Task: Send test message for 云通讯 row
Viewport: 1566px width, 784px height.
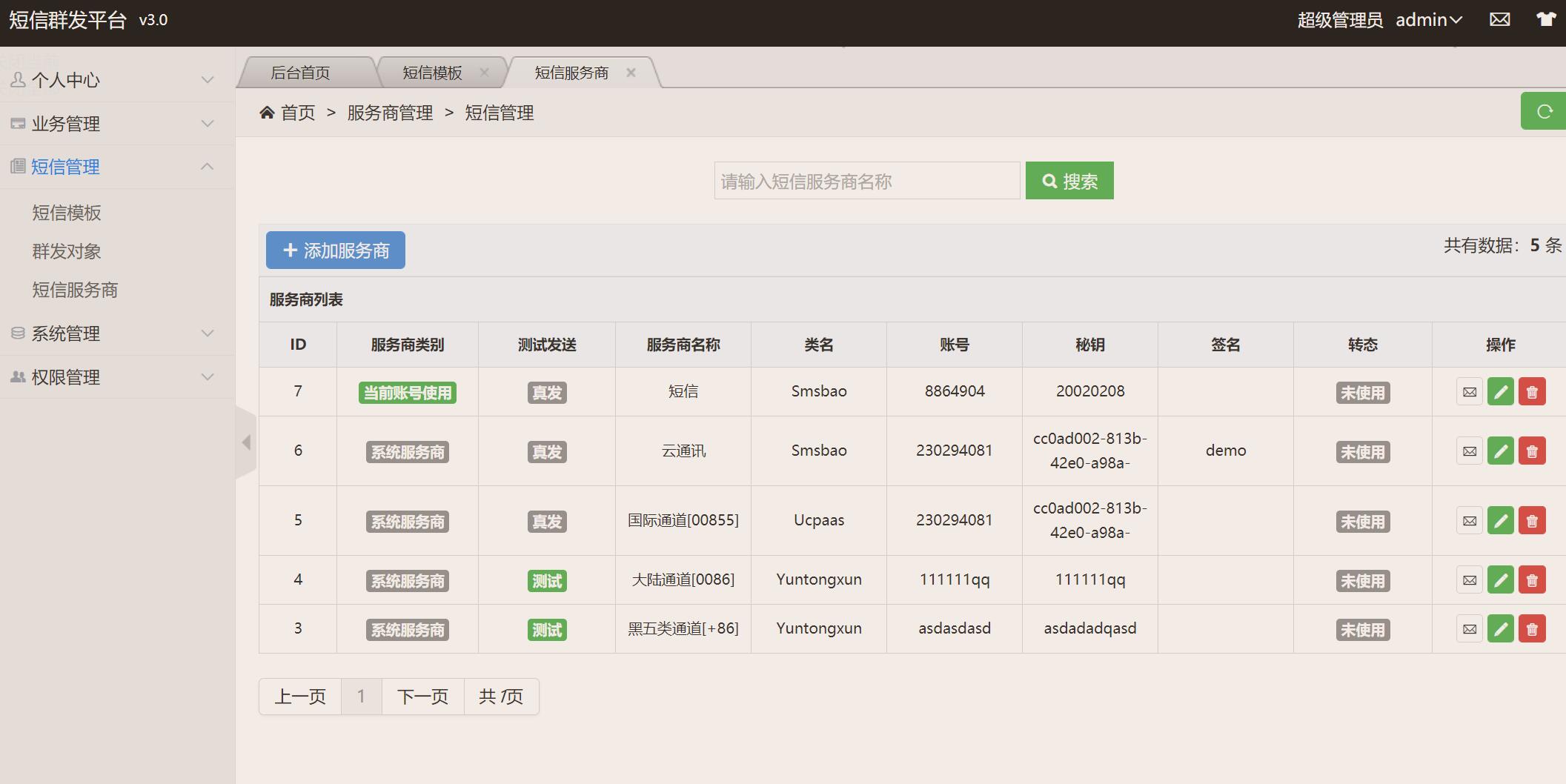Action: coord(1469,451)
